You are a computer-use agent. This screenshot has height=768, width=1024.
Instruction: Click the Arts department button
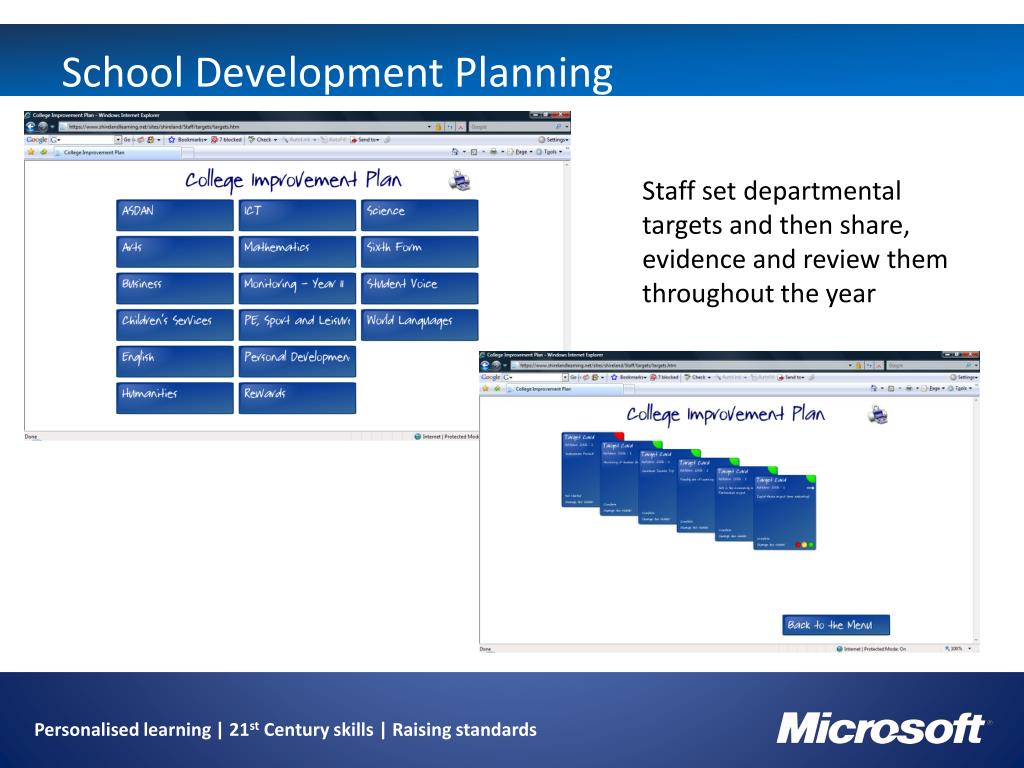point(174,251)
